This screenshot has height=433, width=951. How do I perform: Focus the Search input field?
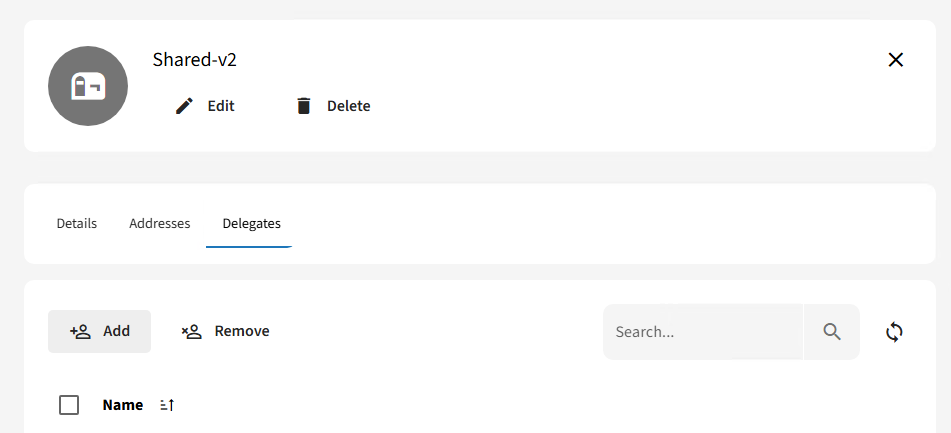pyautogui.click(x=702, y=332)
